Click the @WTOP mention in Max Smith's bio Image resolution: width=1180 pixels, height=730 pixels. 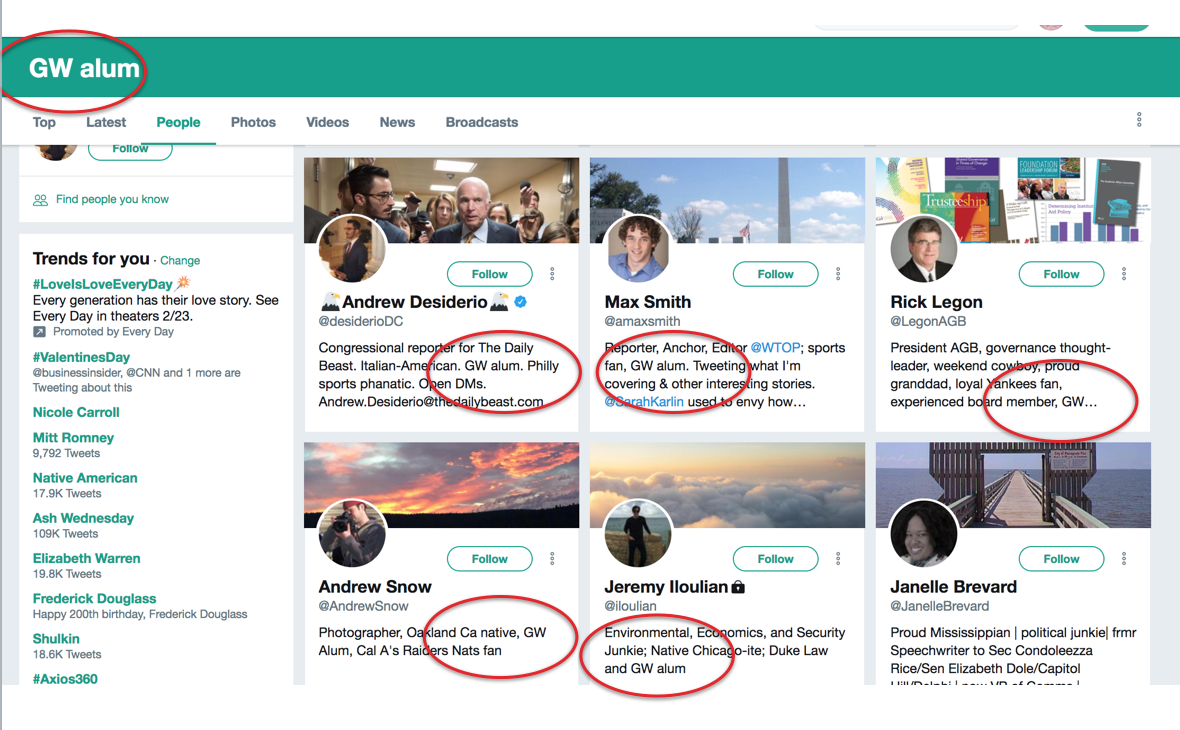[774, 348]
